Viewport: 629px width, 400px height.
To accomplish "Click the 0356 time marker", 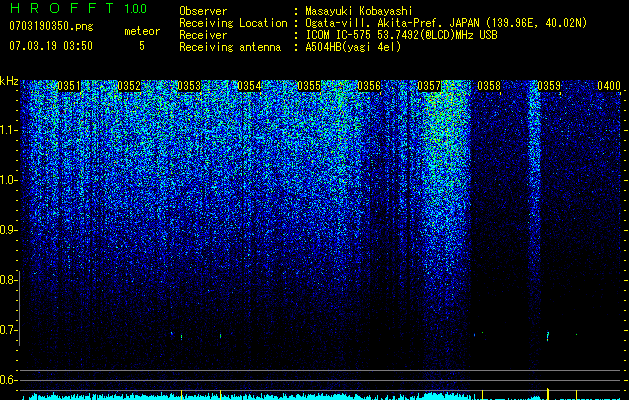I will tap(369, 86).
